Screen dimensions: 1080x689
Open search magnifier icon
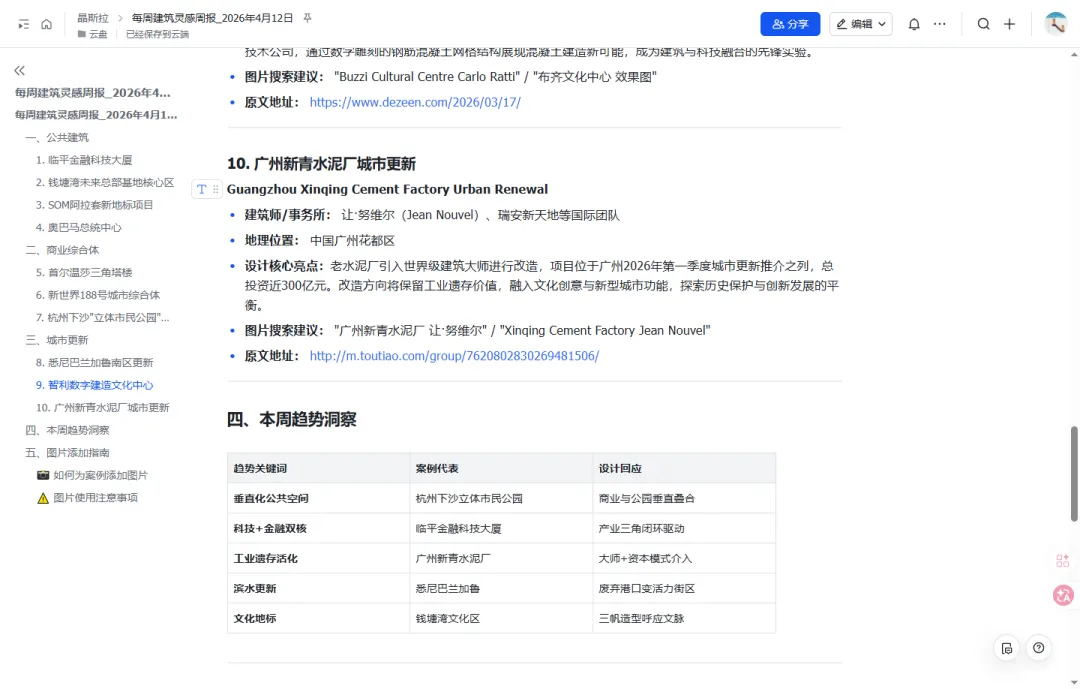(x=984, y=24)
